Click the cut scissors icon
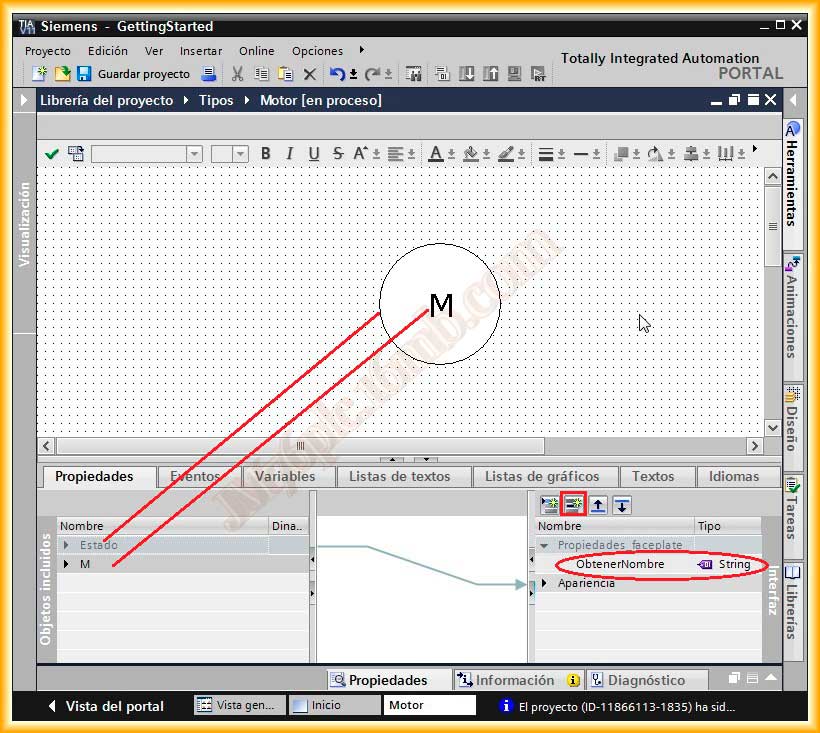Viewport: 820px width, 733px height. click(237, 74)
